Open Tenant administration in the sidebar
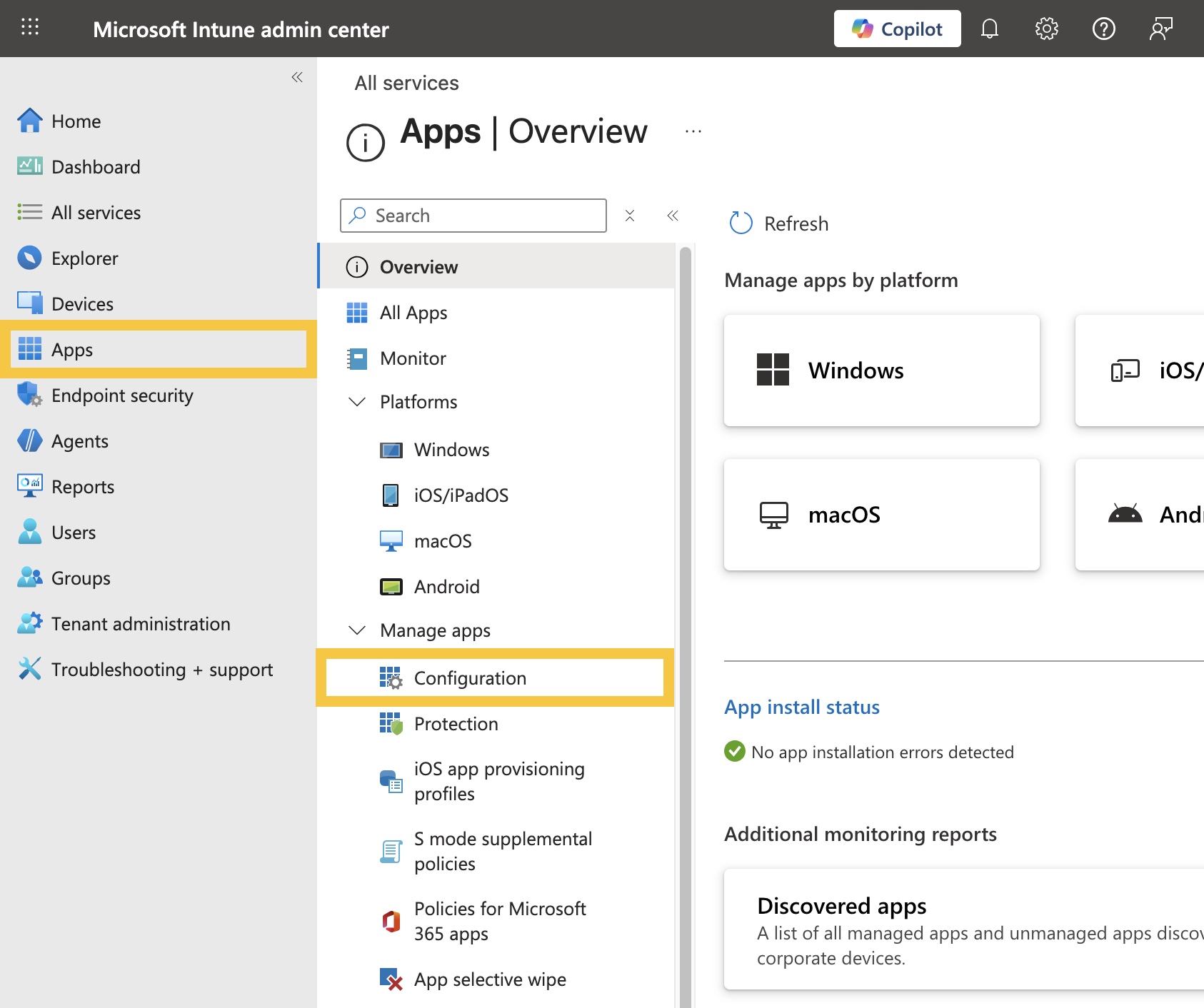 (141, 624)
